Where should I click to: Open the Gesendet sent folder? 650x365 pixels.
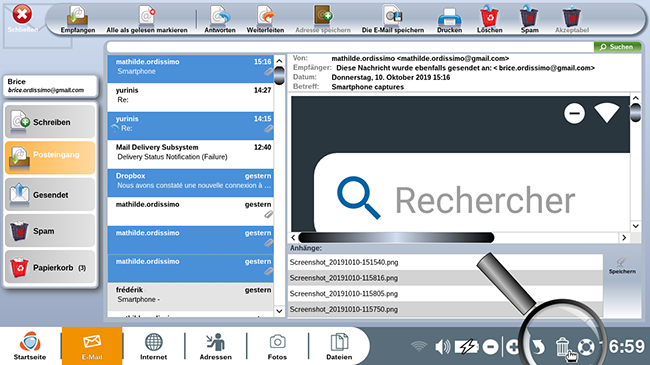coord(50,195)
